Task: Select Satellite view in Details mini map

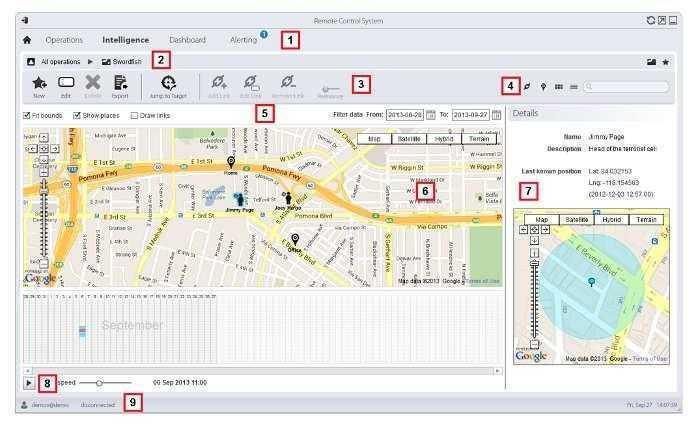Action: 577,220
